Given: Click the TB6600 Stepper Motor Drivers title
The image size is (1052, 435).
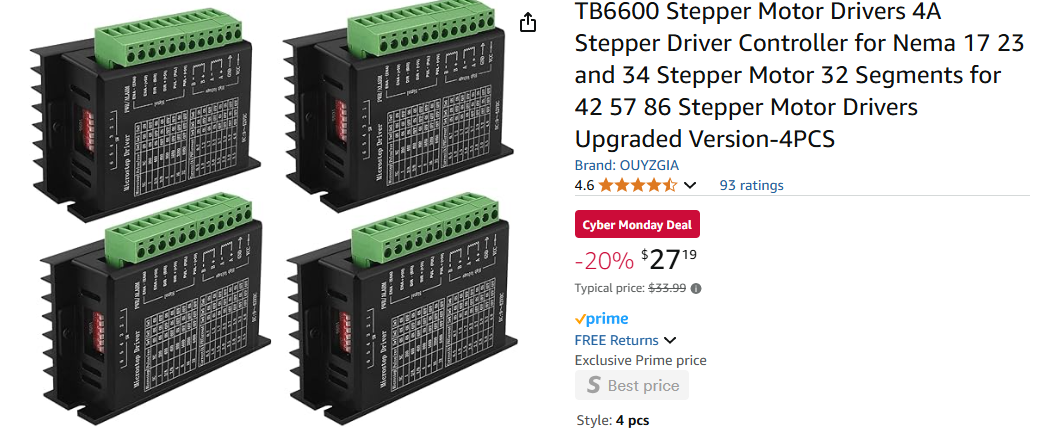Looking at the screenshot, I should [799, 75].
